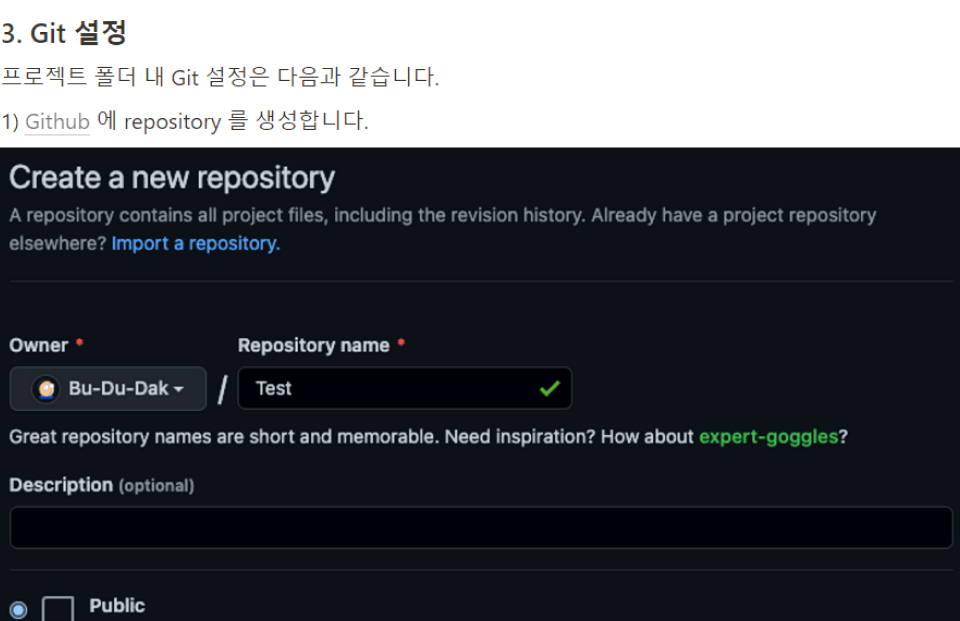Click the empty Description input field
Image resolution: width=960 pixels, height=621 pixels.
481,527
